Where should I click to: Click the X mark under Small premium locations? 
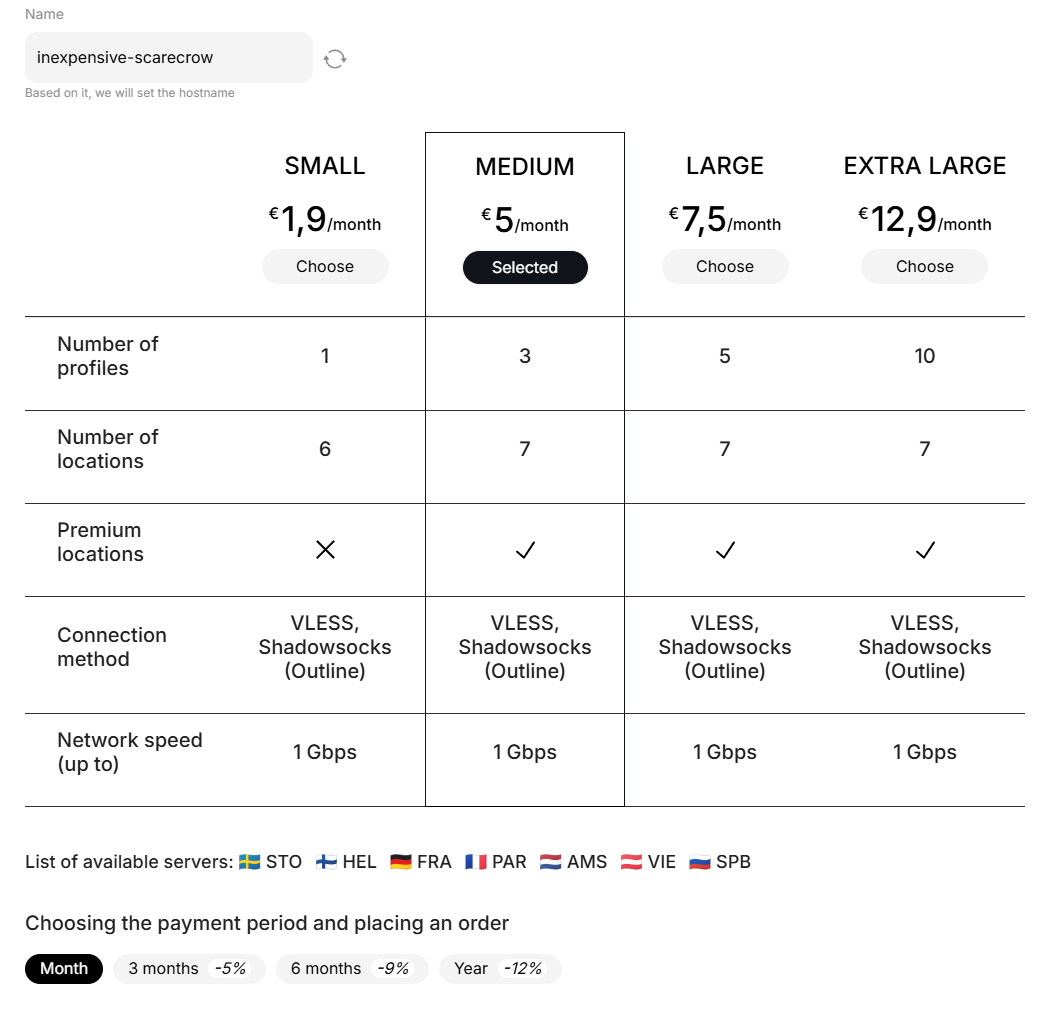pyautogui.click(x=325, y=550)
